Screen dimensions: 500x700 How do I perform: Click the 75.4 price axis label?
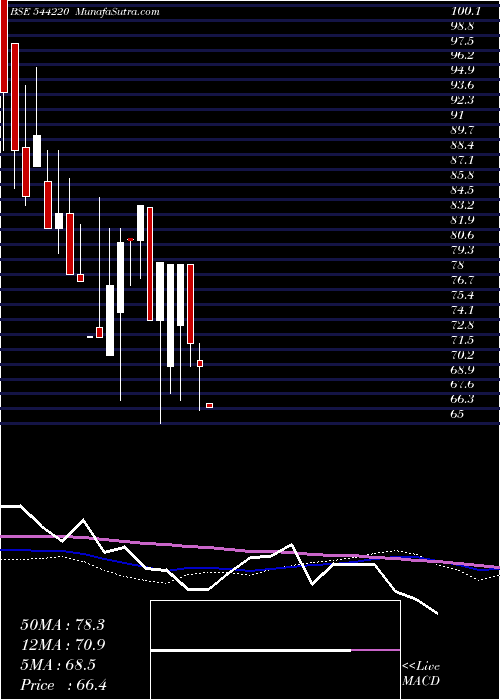pyautogui.click(x=462, y=295)
